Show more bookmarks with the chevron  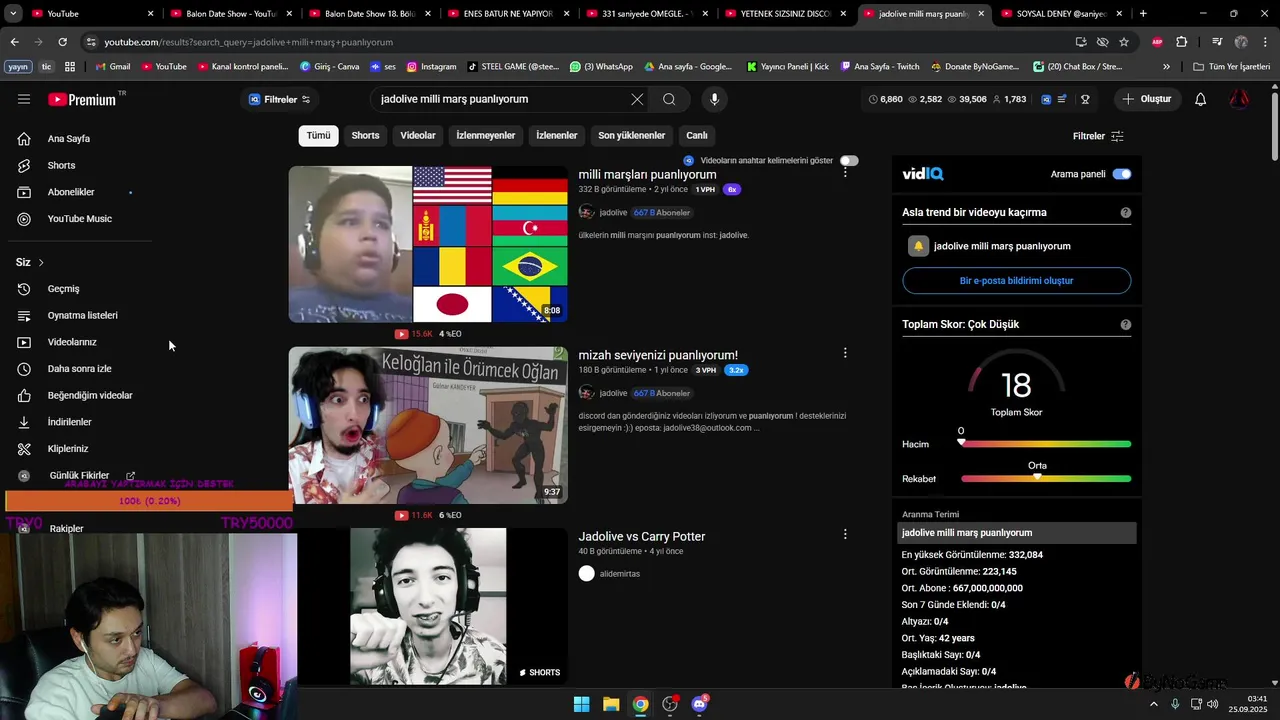coord(1166,67)
